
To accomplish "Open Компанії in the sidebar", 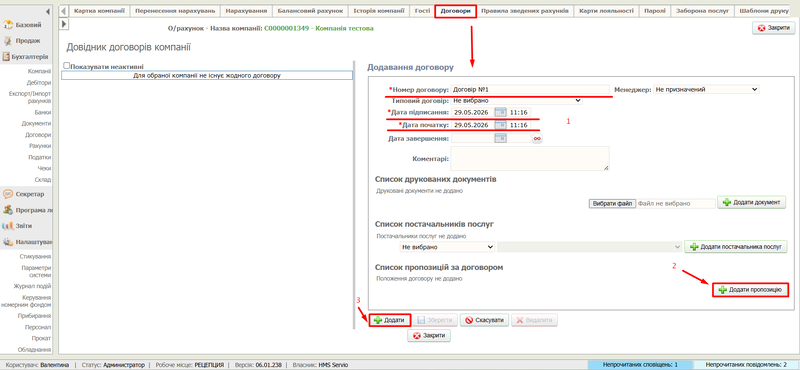I will coord(39,71).
